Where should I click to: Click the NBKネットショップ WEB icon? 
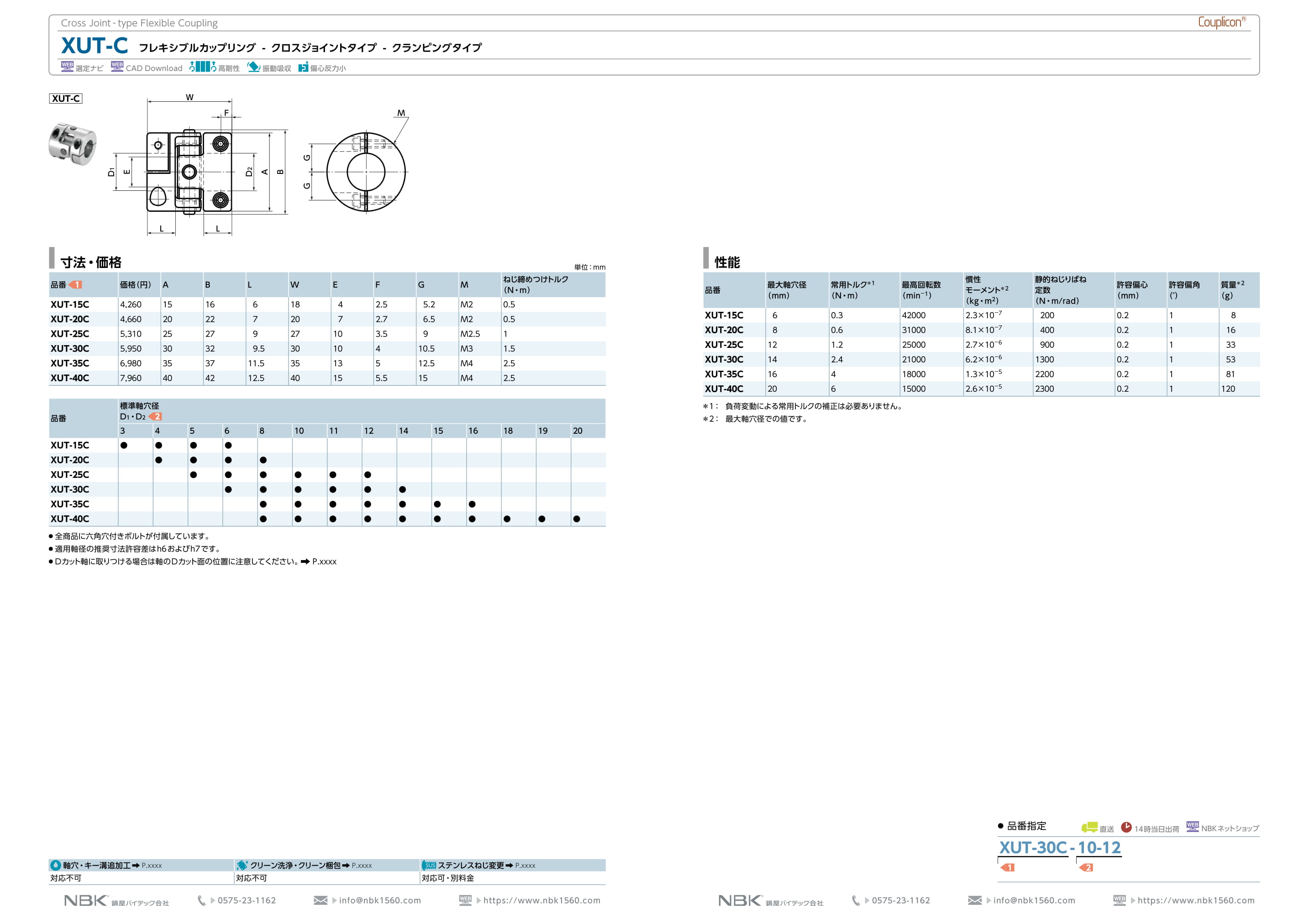(1192, 826)
